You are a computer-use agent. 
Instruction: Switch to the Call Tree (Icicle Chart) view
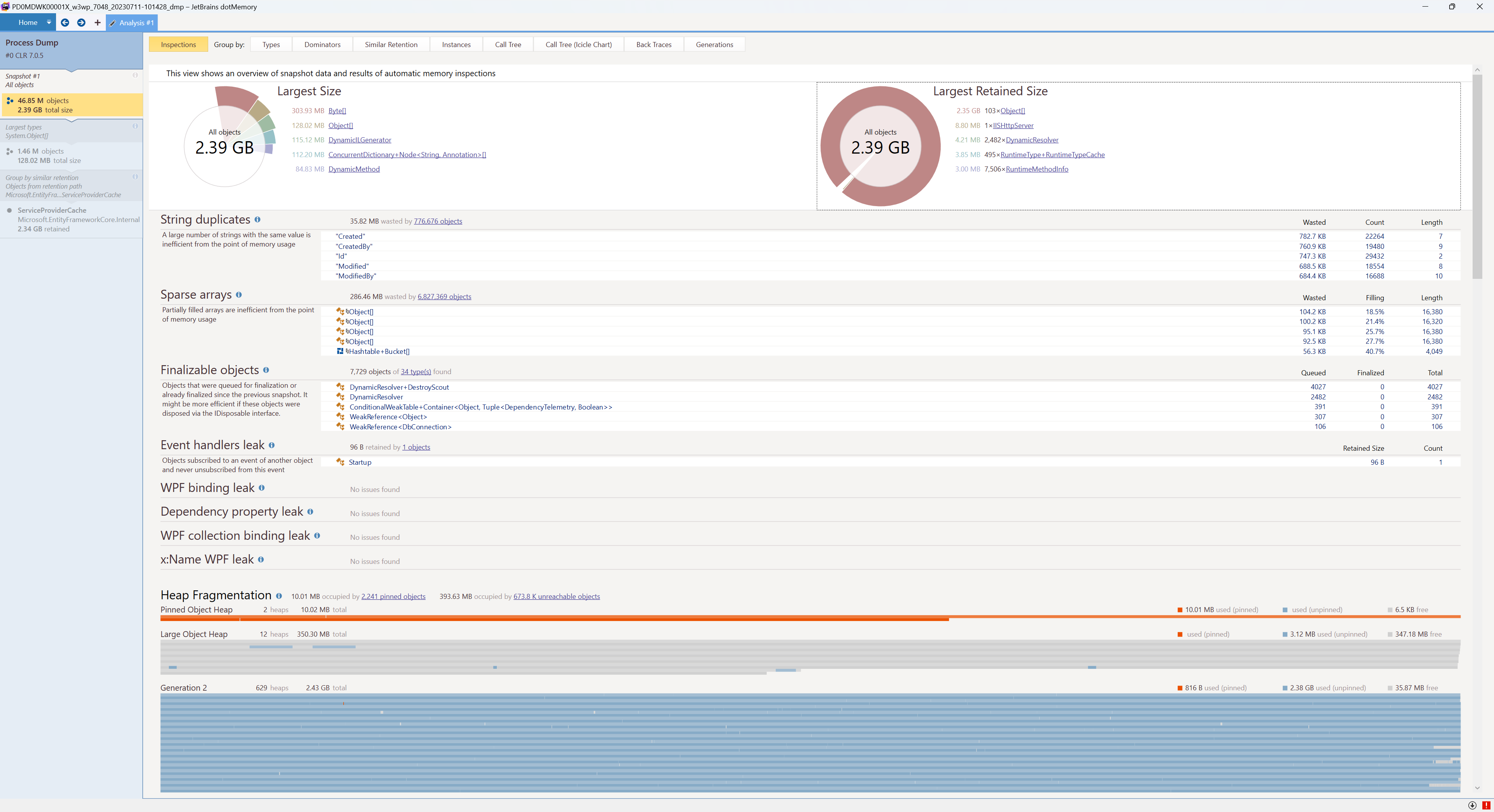578,44
